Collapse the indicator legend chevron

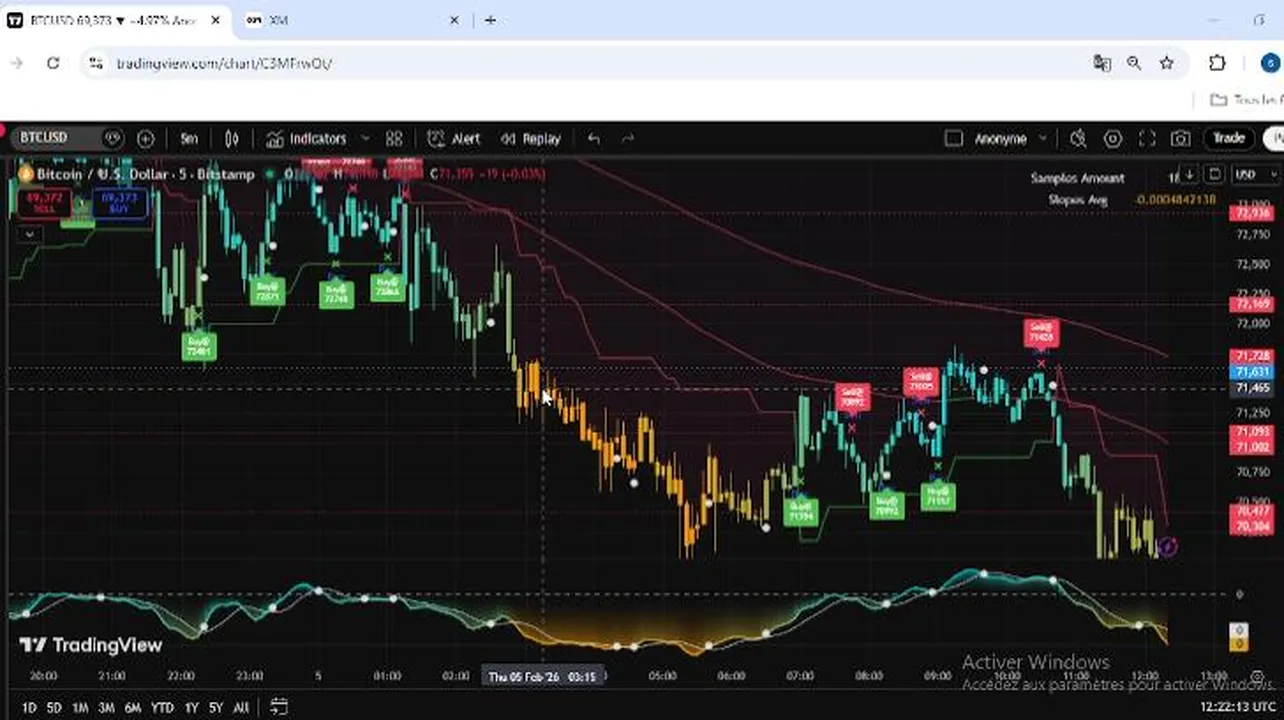click(29, 233)
